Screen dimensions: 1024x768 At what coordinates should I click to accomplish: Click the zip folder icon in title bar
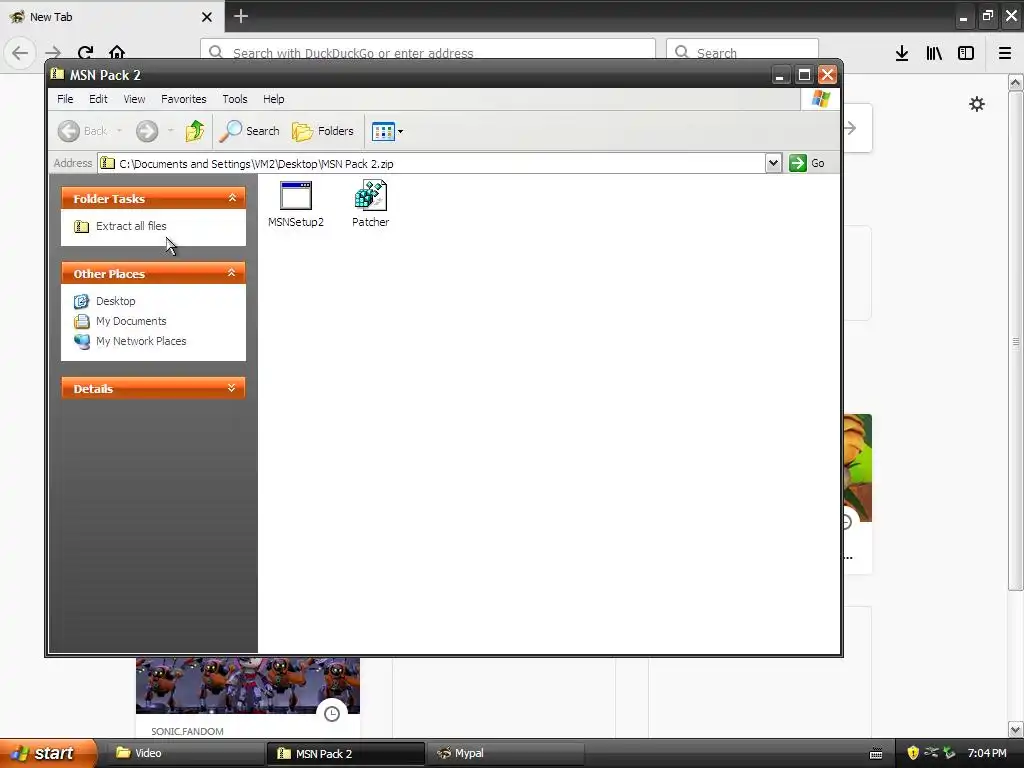[57, 74]
